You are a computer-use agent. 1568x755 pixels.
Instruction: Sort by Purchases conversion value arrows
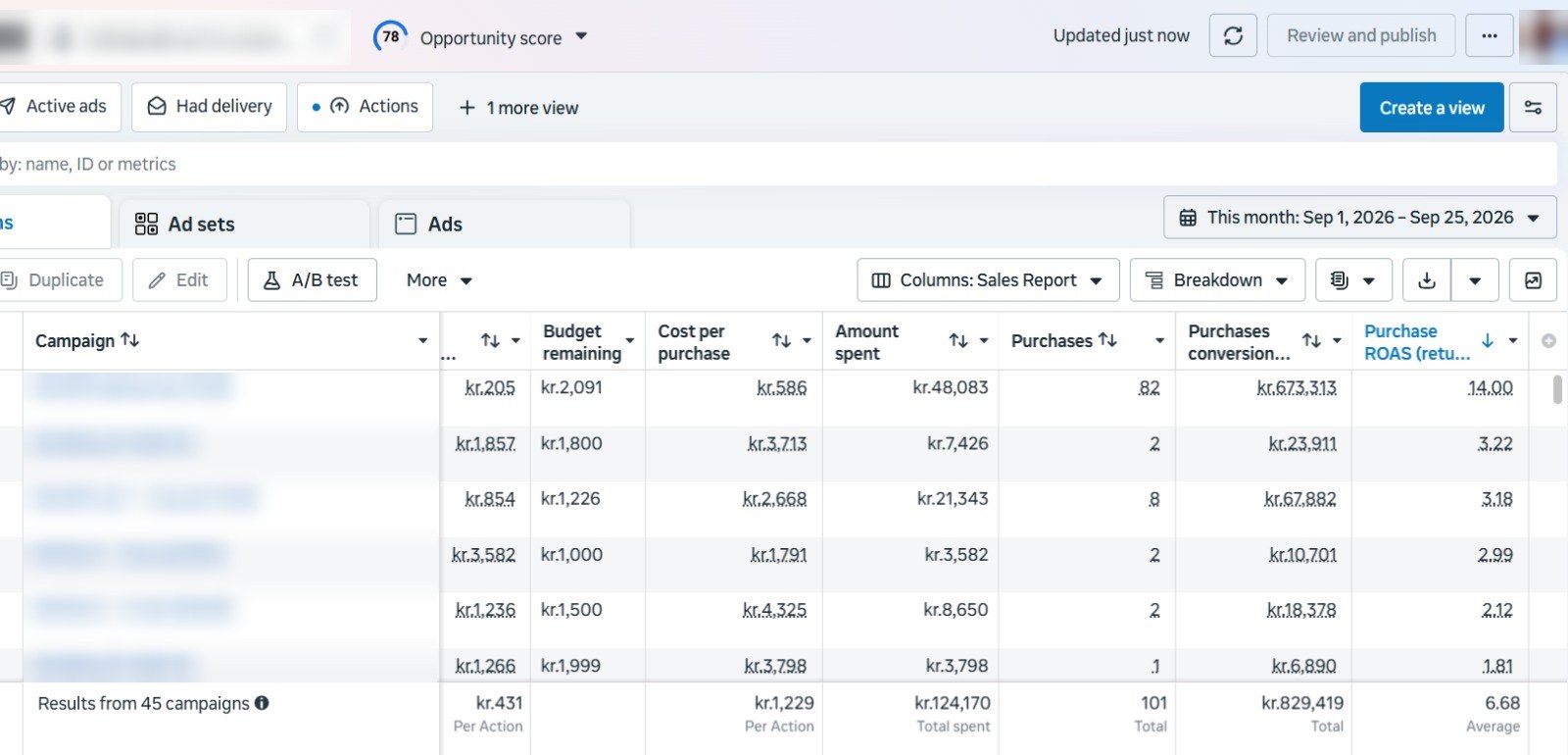pos(1311,340)
